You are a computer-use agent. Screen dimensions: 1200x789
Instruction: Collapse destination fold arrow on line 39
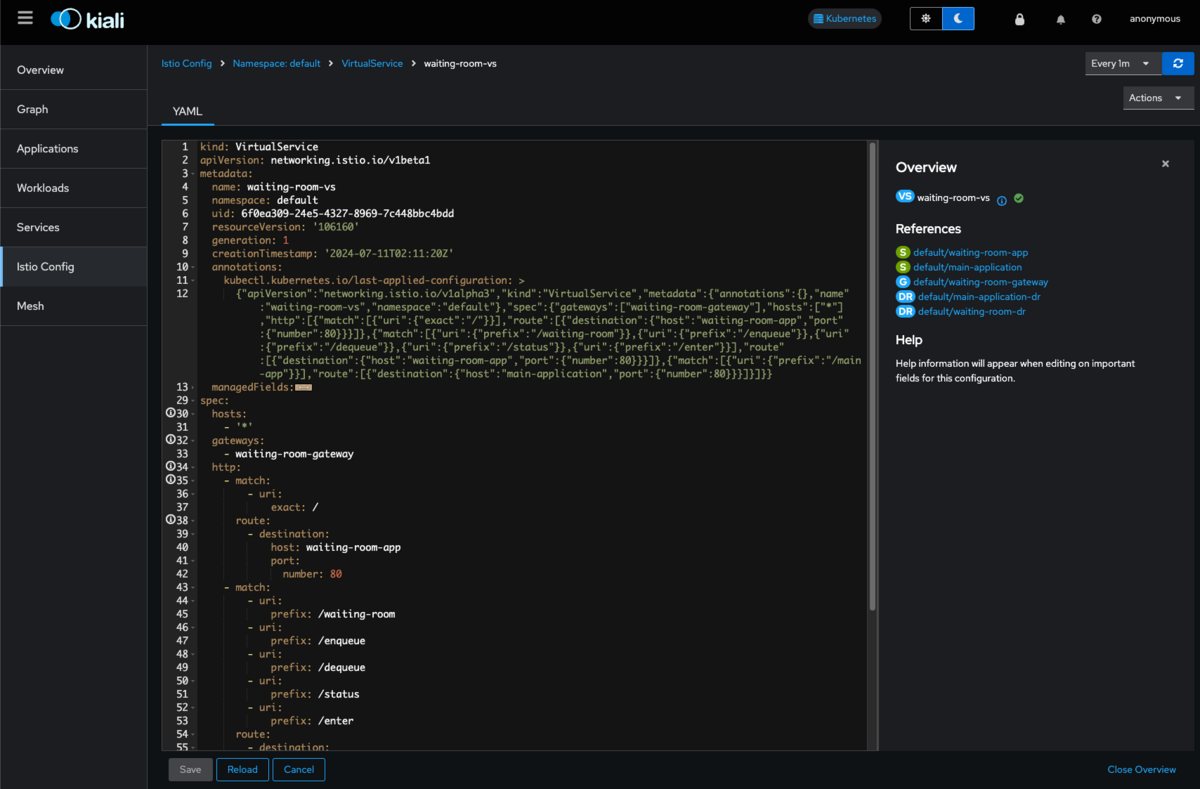click(x=193, y=534)
